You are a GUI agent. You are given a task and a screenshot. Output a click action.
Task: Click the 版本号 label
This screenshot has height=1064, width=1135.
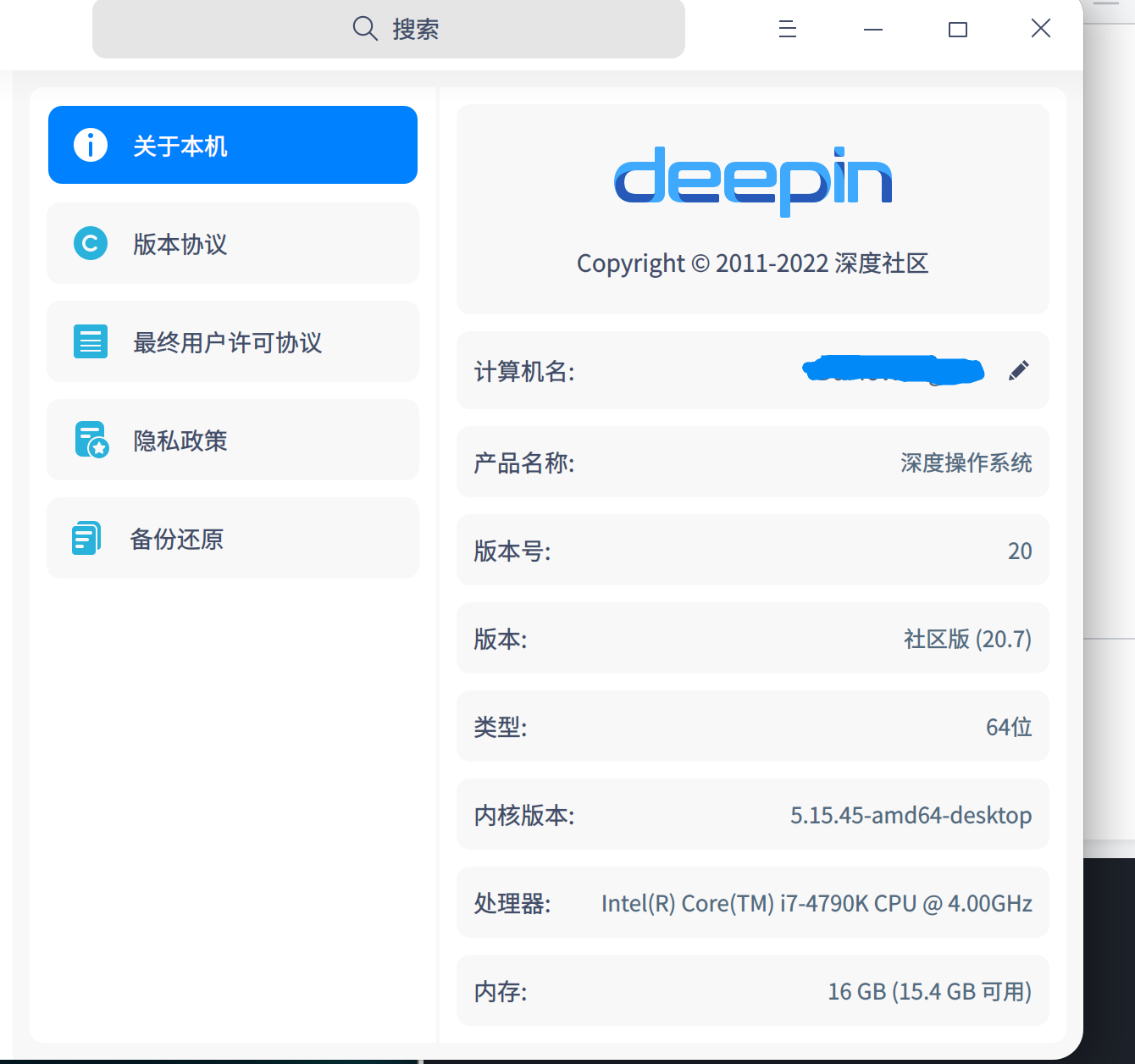point(512,551)
